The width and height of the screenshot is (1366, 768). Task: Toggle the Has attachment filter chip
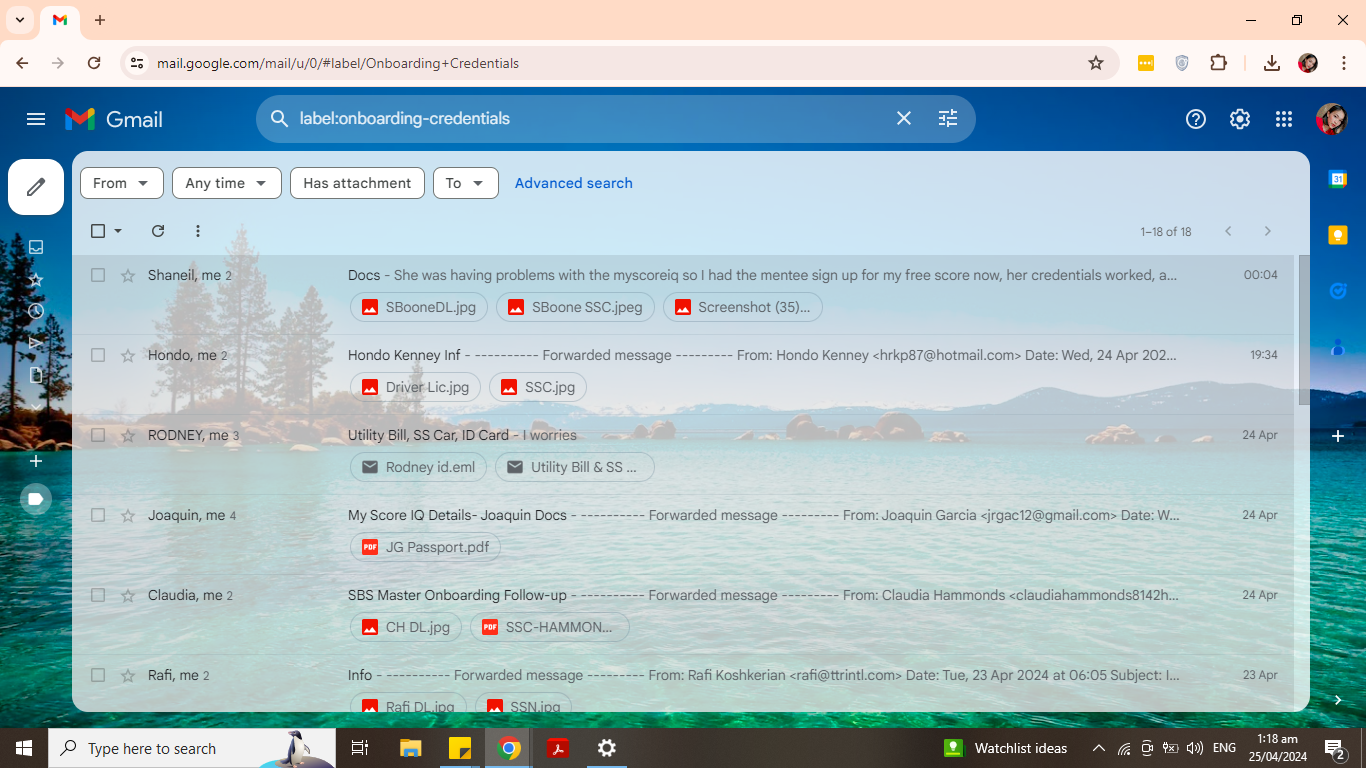point(357,183)
